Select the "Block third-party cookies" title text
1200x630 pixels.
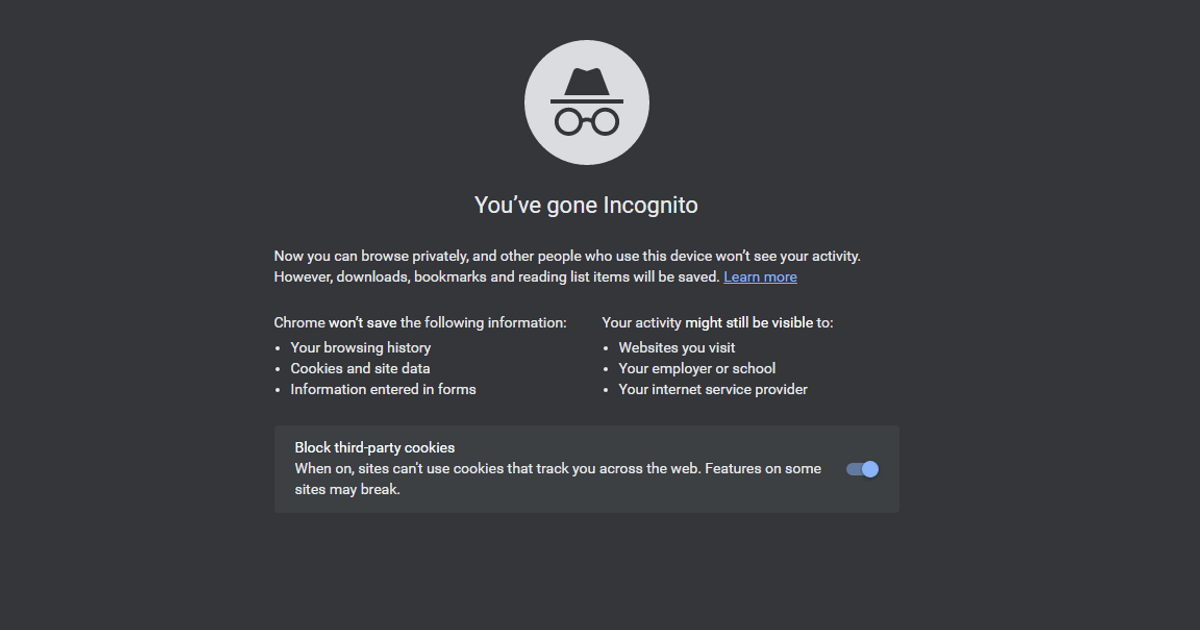point(374,447)
